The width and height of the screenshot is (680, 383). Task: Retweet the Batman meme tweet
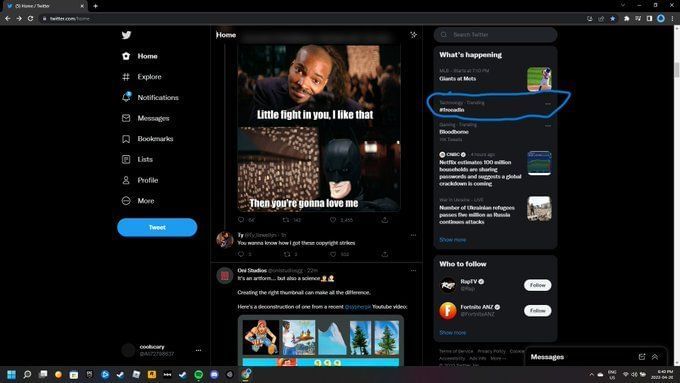(286, 220)
